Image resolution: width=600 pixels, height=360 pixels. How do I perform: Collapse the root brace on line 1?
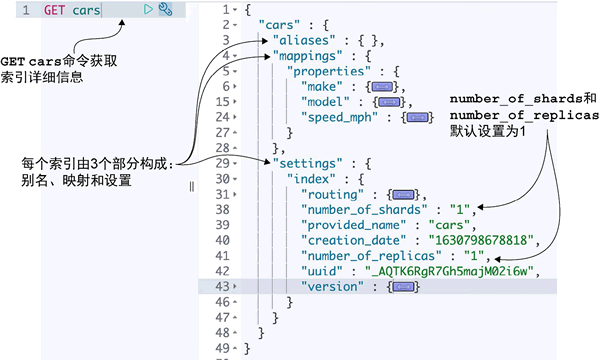pyautogui.click(x=235, y=10)
